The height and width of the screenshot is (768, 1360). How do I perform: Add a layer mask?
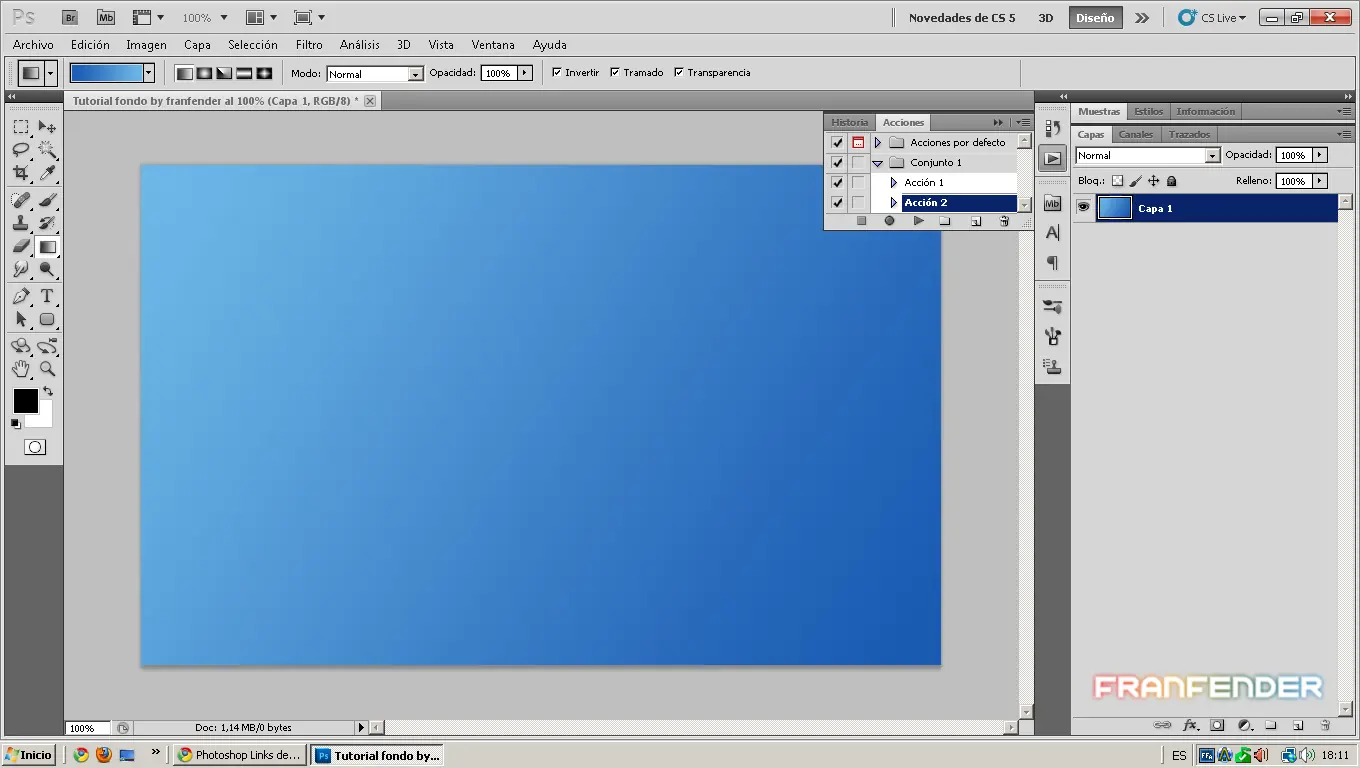[x=1217, y=725]
